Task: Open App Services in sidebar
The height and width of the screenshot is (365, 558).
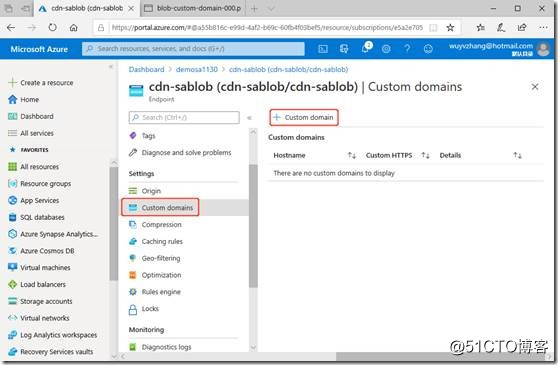Action: pyautogui.click(x=33, y=200)
